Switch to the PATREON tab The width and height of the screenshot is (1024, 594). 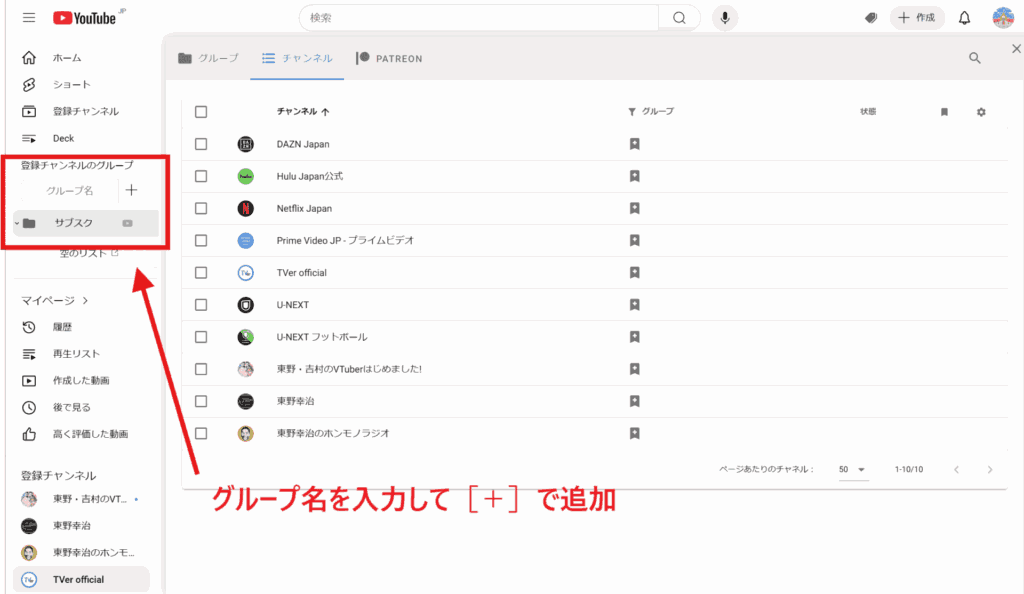(389, 58)
